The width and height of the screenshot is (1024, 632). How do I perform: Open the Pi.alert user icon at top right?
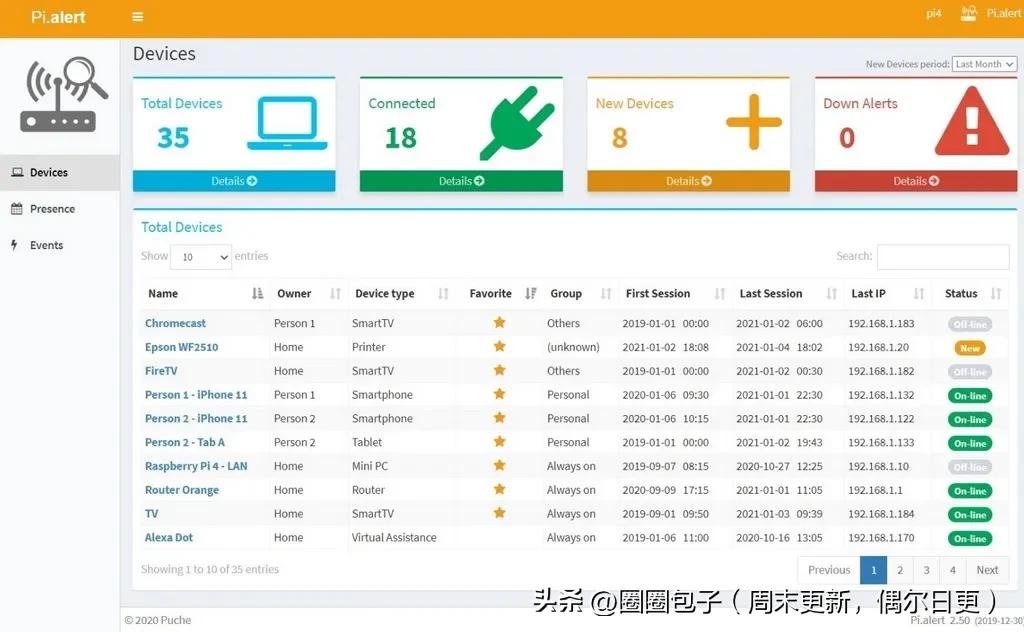point(968,13)
